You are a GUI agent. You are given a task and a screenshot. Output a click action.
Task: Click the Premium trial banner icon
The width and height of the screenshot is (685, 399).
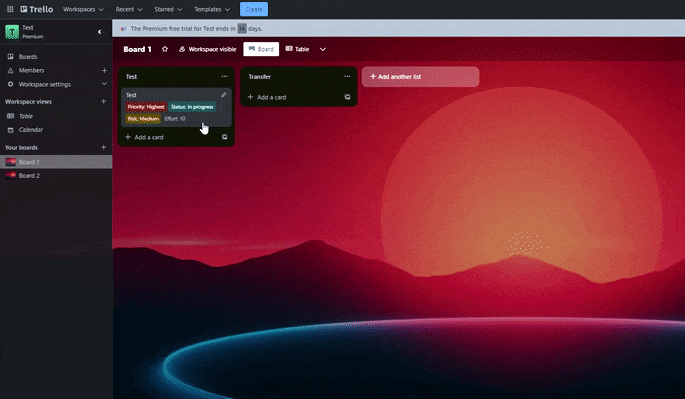tap(123, 29)
